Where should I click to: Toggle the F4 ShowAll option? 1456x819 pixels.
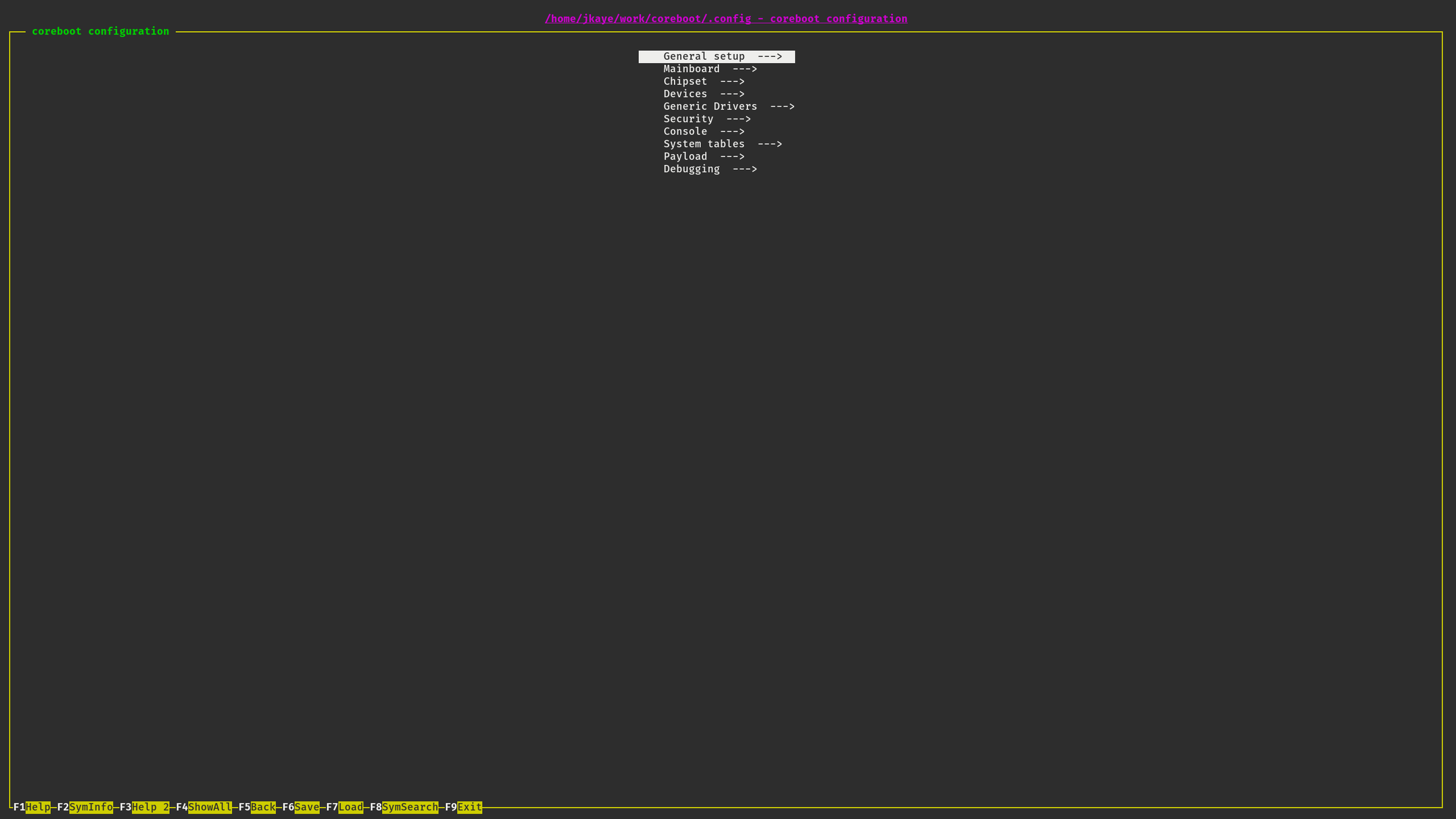[204, 807]
